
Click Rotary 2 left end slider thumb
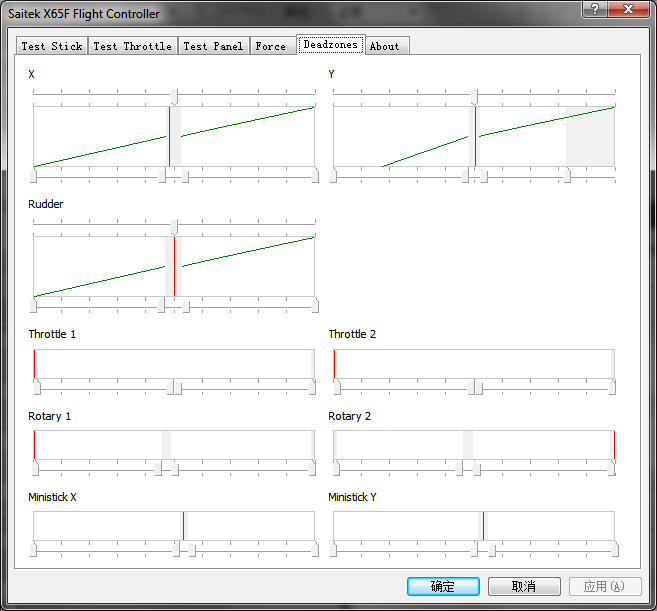coord(336,468)
